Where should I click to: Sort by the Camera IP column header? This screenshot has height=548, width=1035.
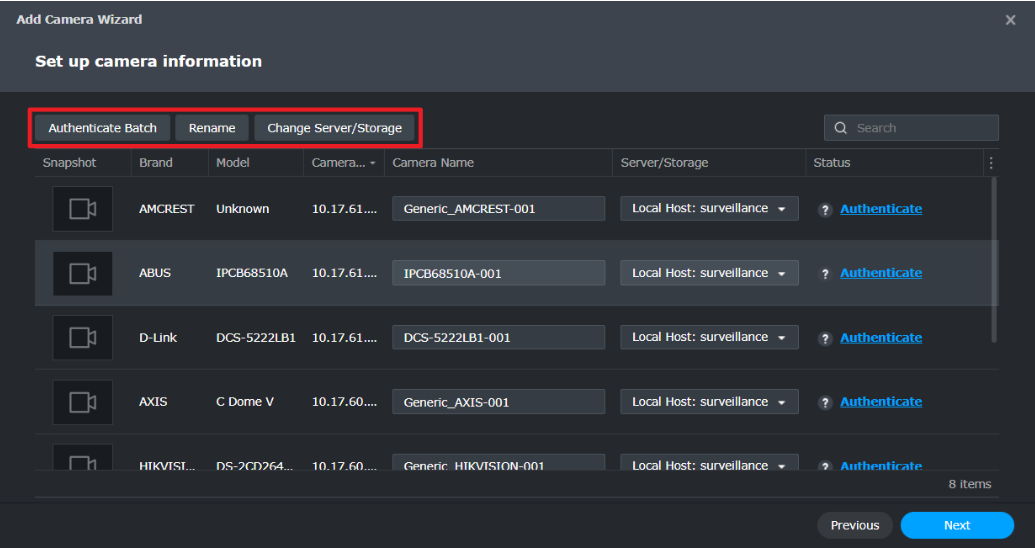pos(343,162)
